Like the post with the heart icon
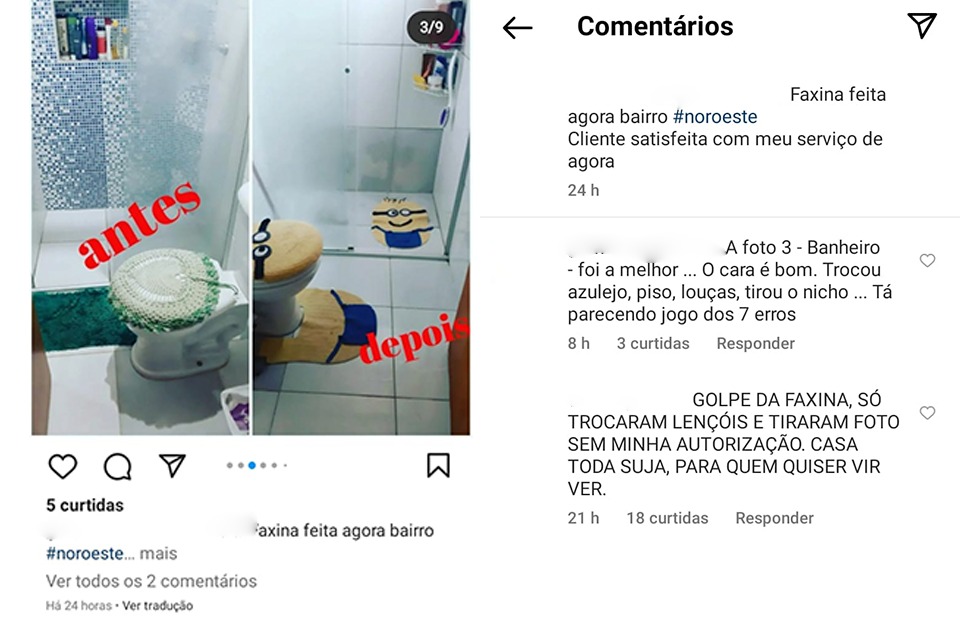 pyautogui.click(x=62, y=467)
